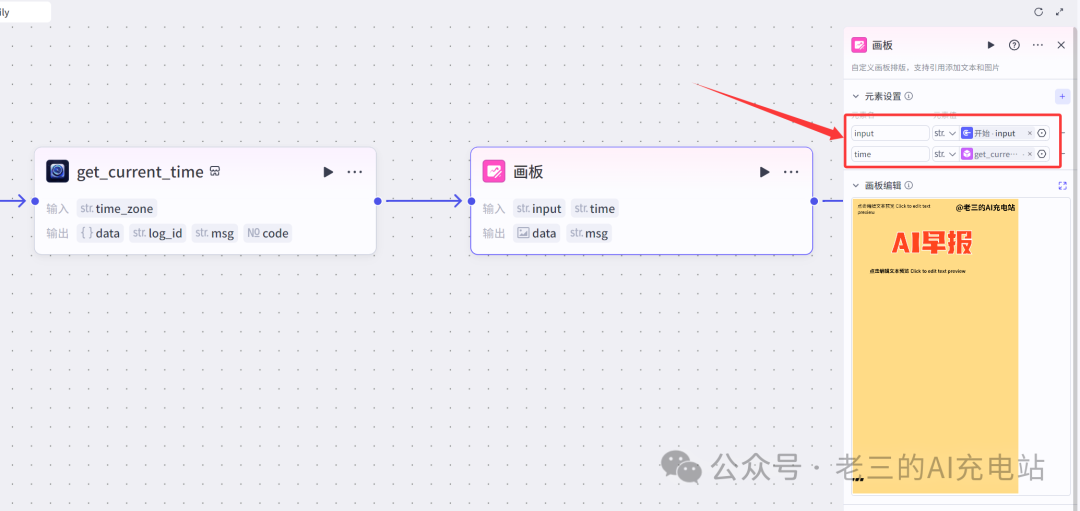The height and width of the screenshot is (511, 1080).
Task: Select AI早报 title on canvas preview
Action: pos(932,242)
